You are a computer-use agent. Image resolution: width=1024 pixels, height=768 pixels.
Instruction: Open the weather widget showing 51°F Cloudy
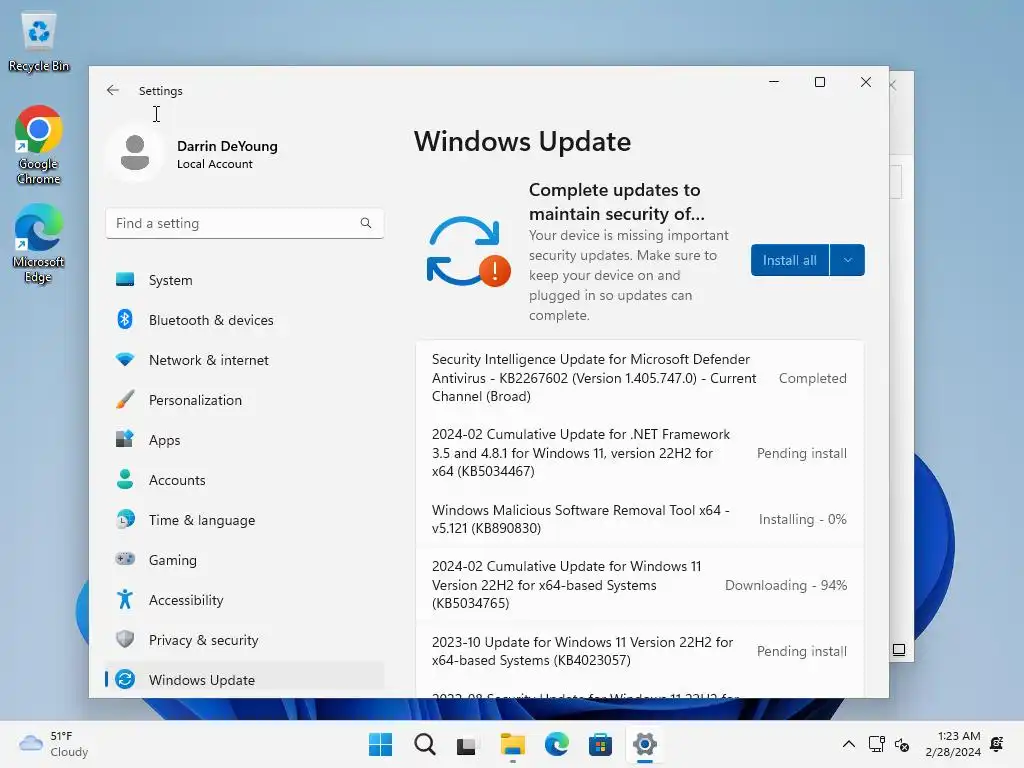point(54,744)
